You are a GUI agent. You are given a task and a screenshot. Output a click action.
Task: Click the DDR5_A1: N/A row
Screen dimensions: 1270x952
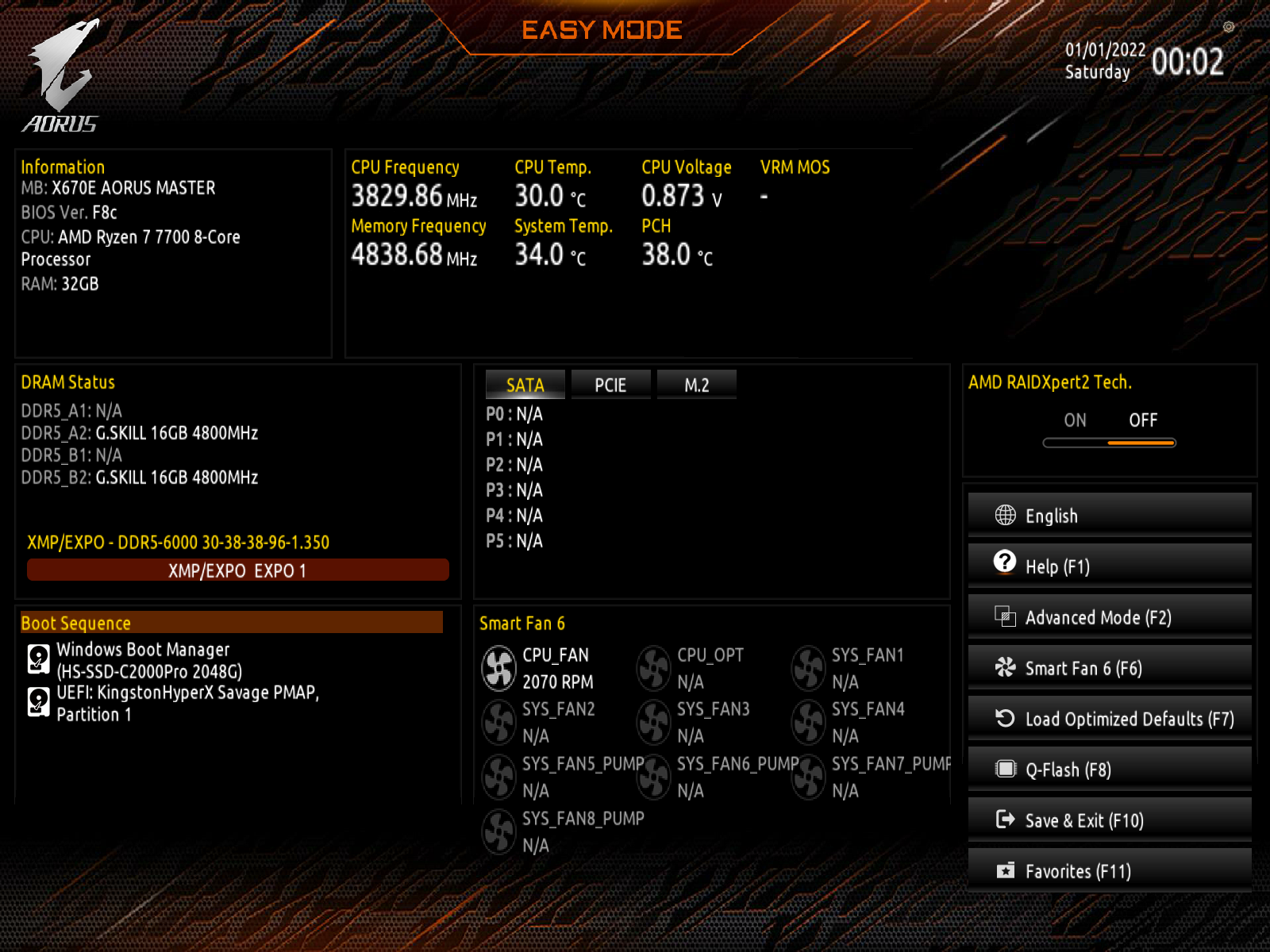point(71,411)
